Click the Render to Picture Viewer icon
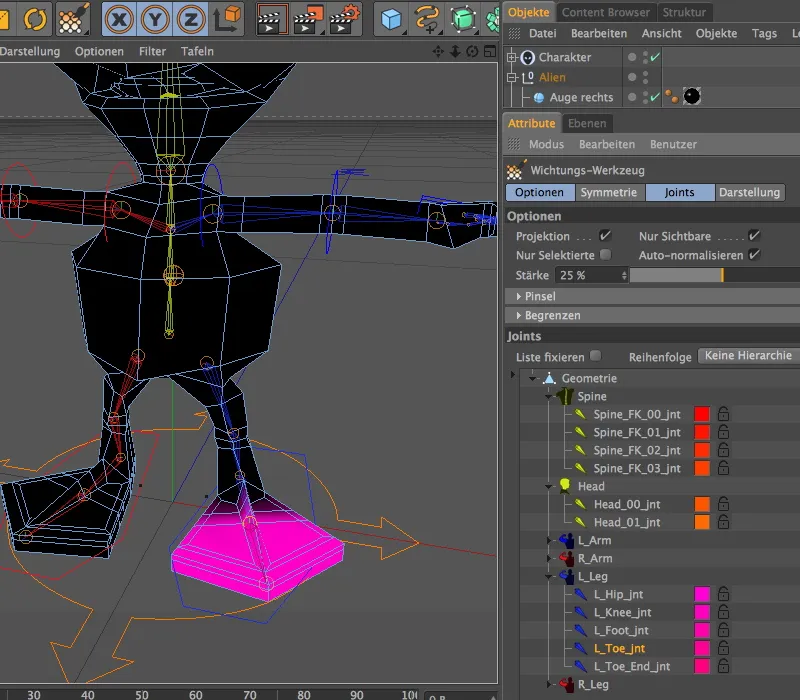 [x=306, y=18]
